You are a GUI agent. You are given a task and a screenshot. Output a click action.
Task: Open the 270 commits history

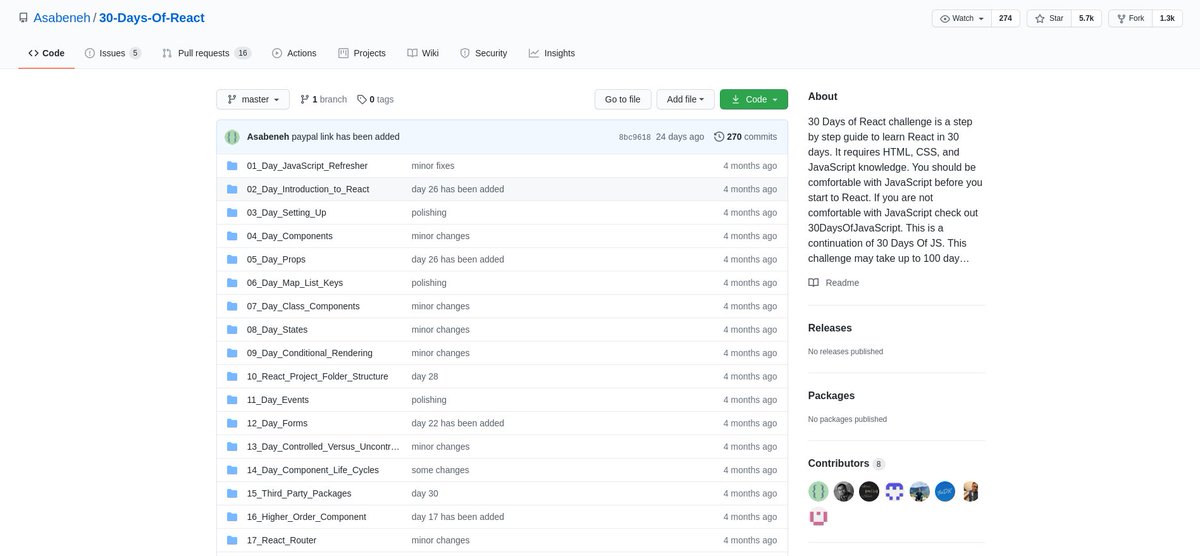click(745, 136)
